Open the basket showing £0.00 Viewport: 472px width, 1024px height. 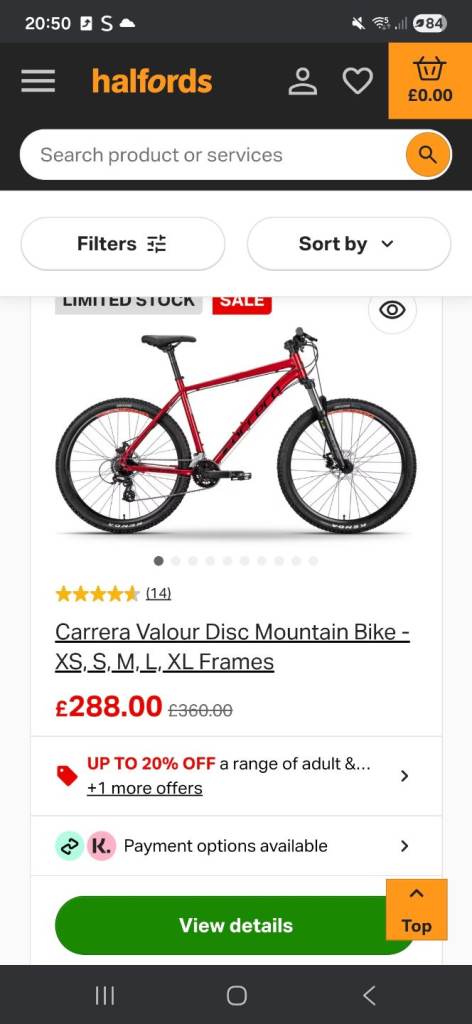tap(430, 81)
